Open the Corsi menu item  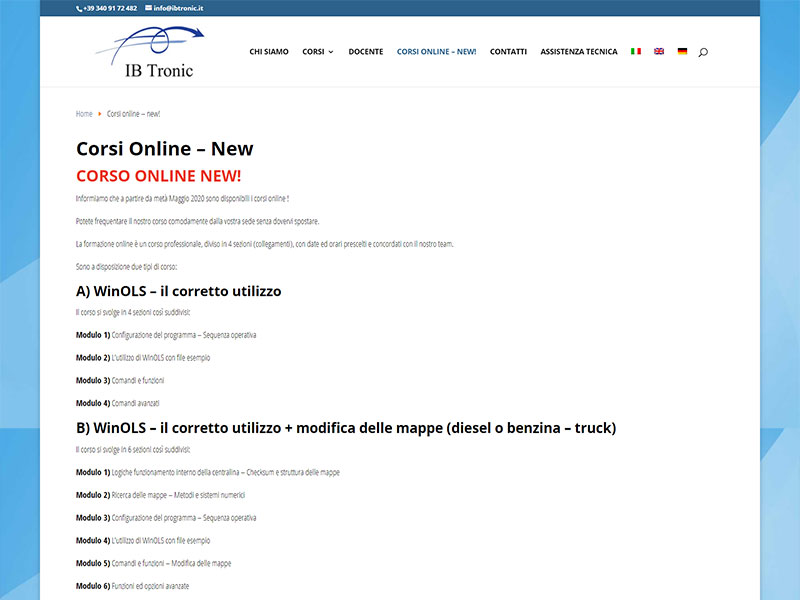click(313, 52)
